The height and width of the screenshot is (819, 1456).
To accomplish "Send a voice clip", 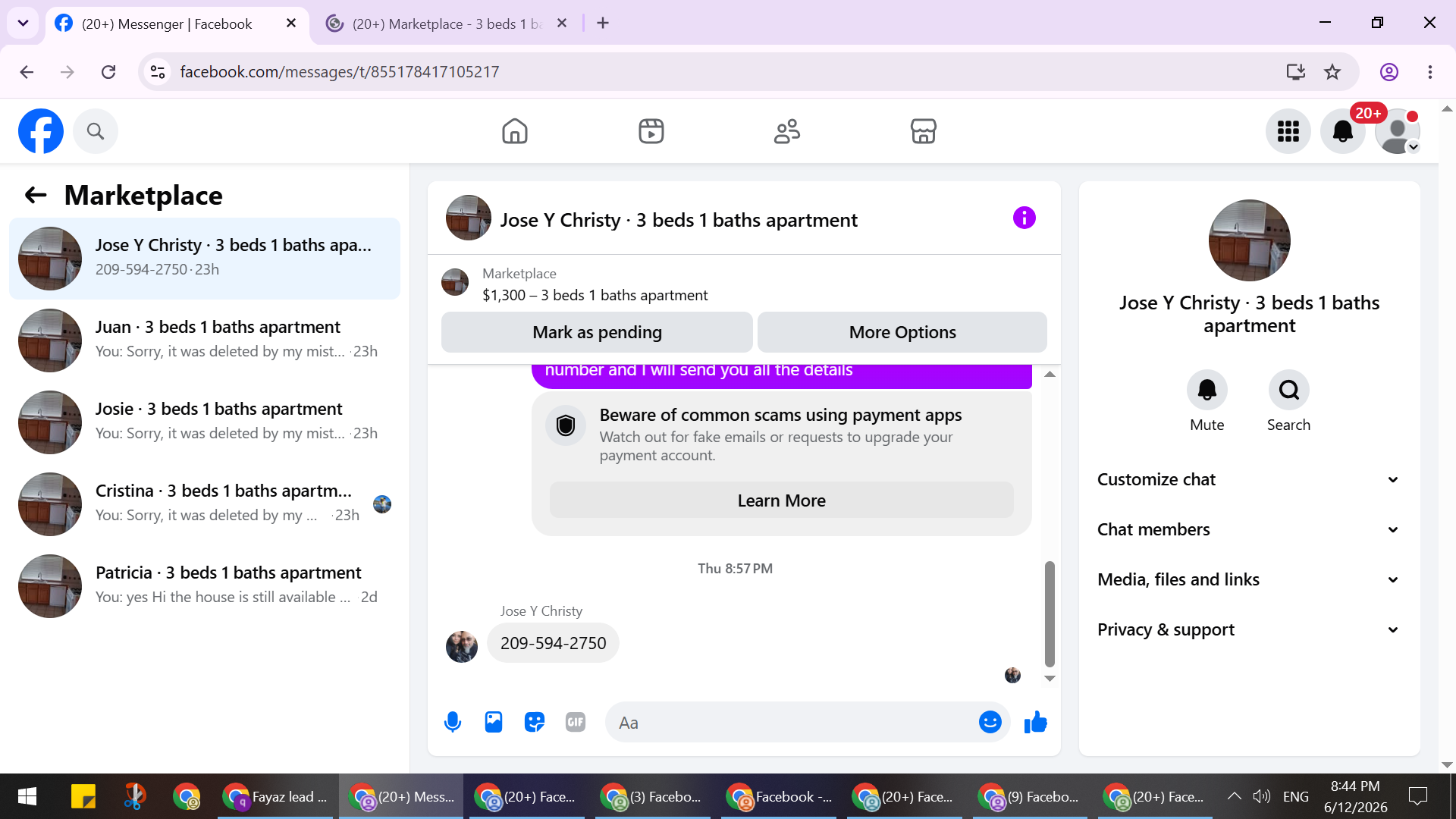I will click(453, 723).
